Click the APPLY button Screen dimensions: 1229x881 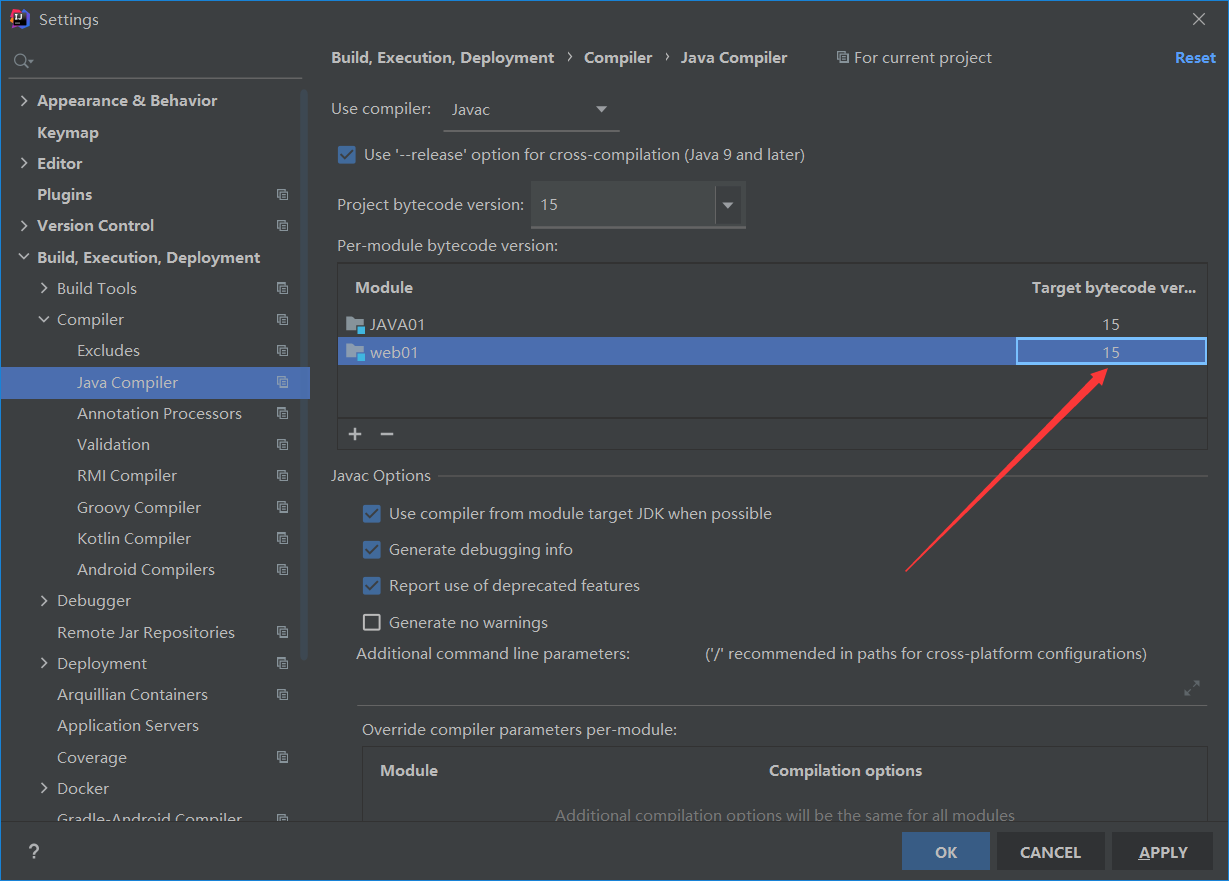(x=1163, y=852)
